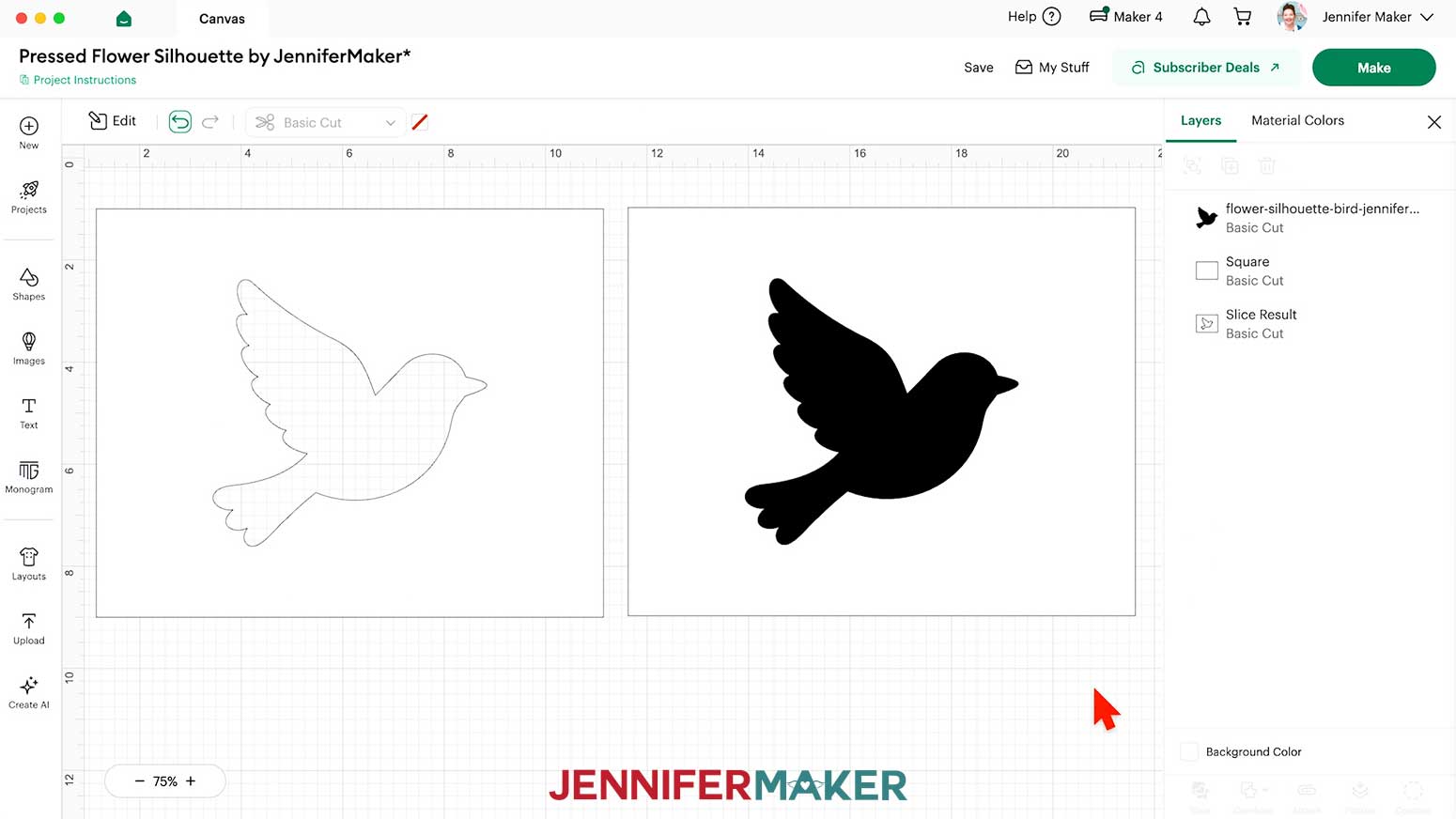Image resolution: width=1456 pixels, height=819 pixels.
Task: Select the Slice Result layer
Action: tap(1310, 323)
